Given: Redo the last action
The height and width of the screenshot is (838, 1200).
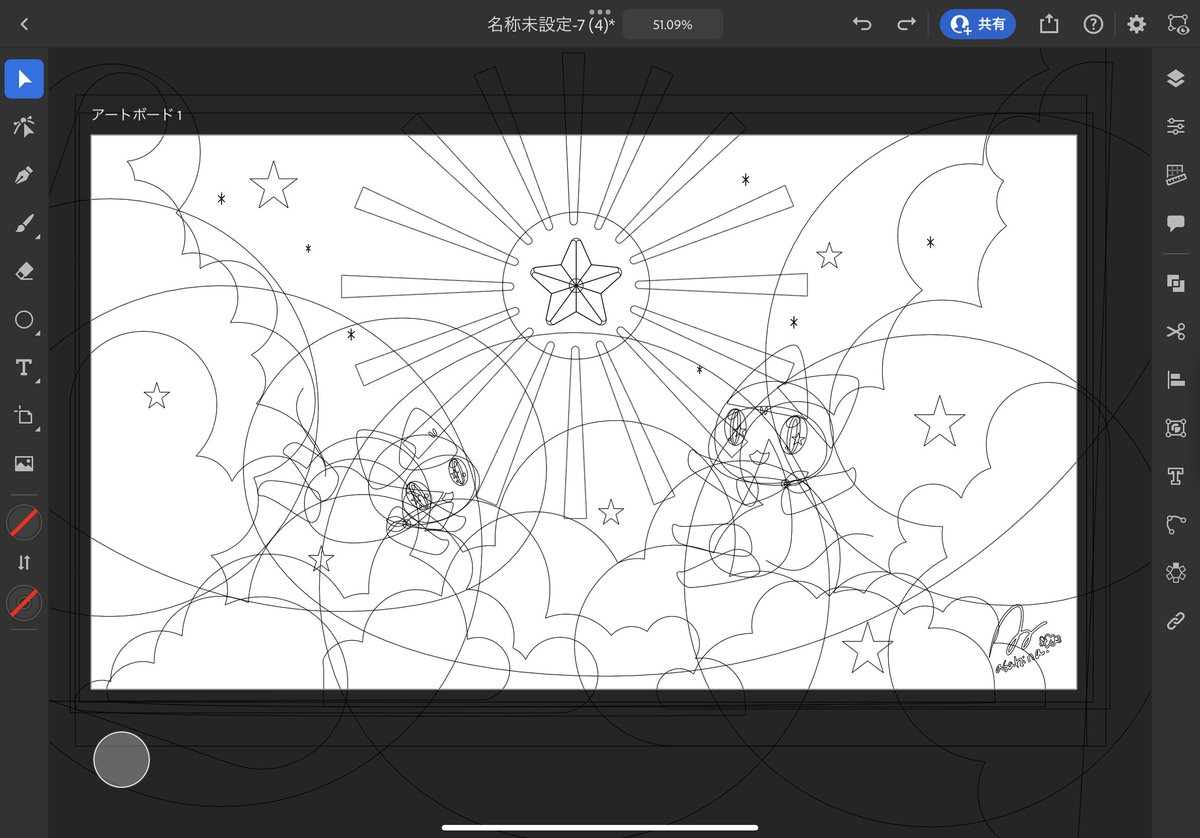Looking at the screenshot, I should coord(906,24).
